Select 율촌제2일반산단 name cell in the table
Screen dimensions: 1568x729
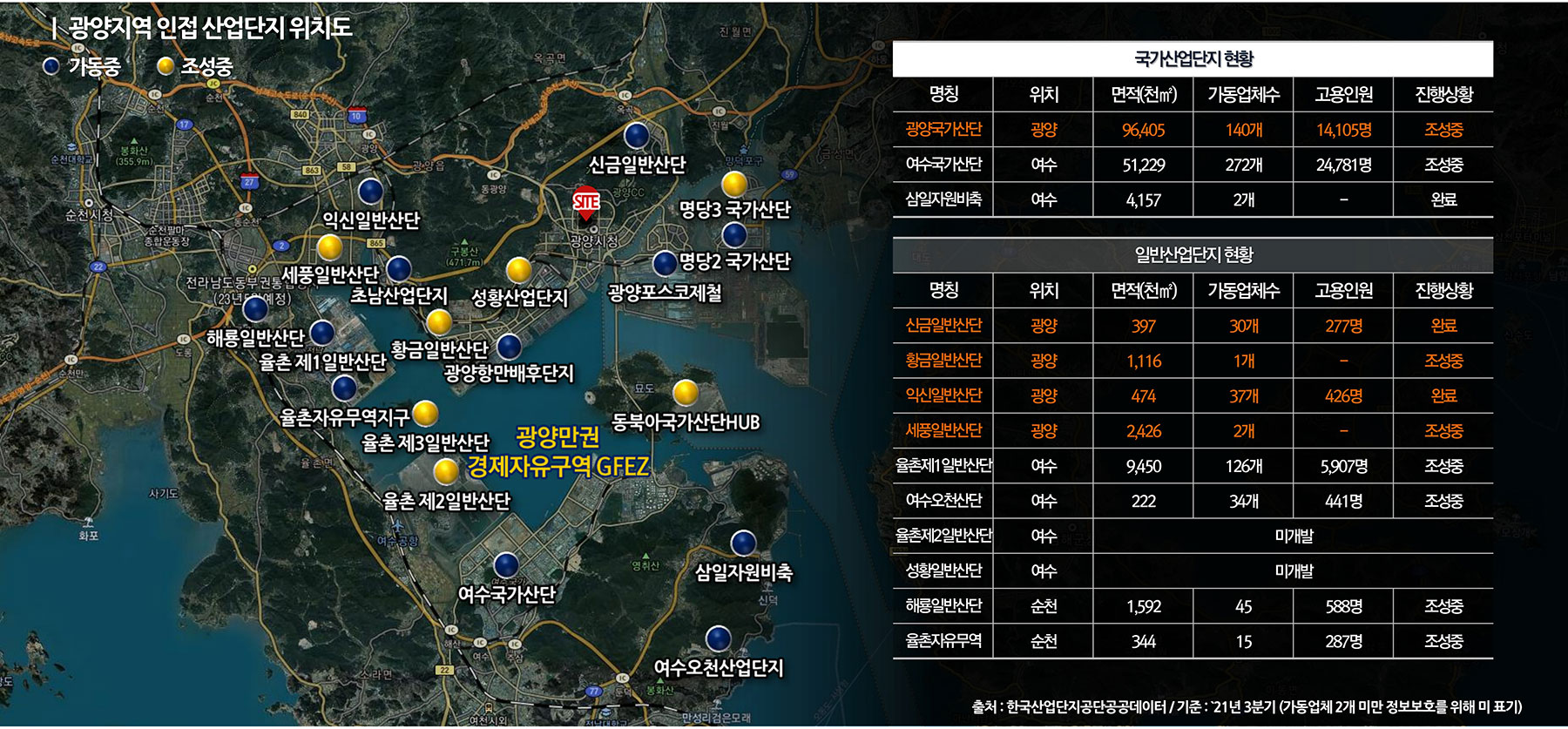(943, 536)
